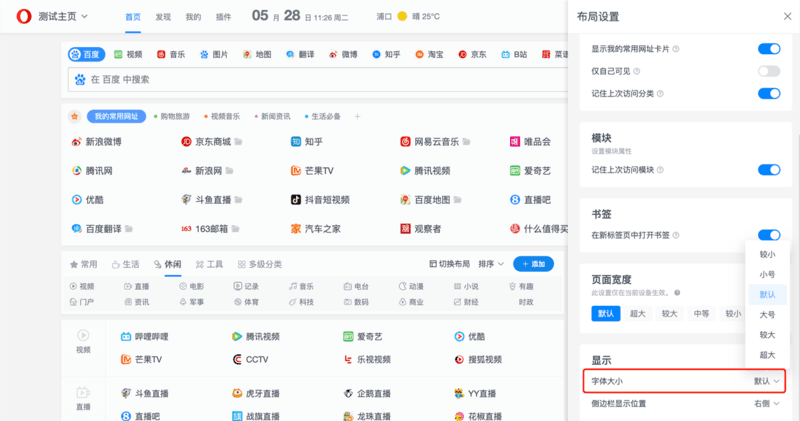Toggle 记住上次访问分类 switch
Viewport: 800px width, 421px height.
[x=769, y=93]
